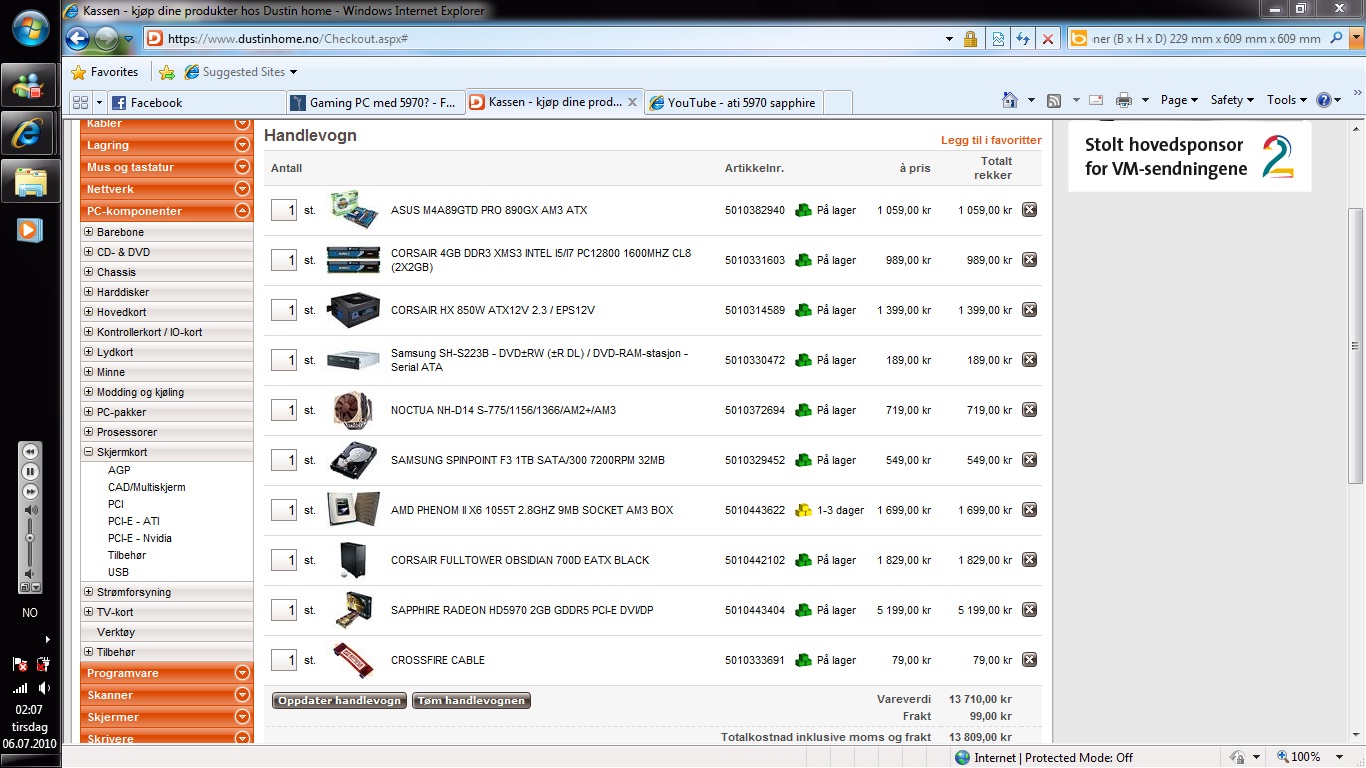The height and width of the screenshot is (768, 1366).
Task: Collapse the PC-komponenter menu section
Action: point(241,211)
